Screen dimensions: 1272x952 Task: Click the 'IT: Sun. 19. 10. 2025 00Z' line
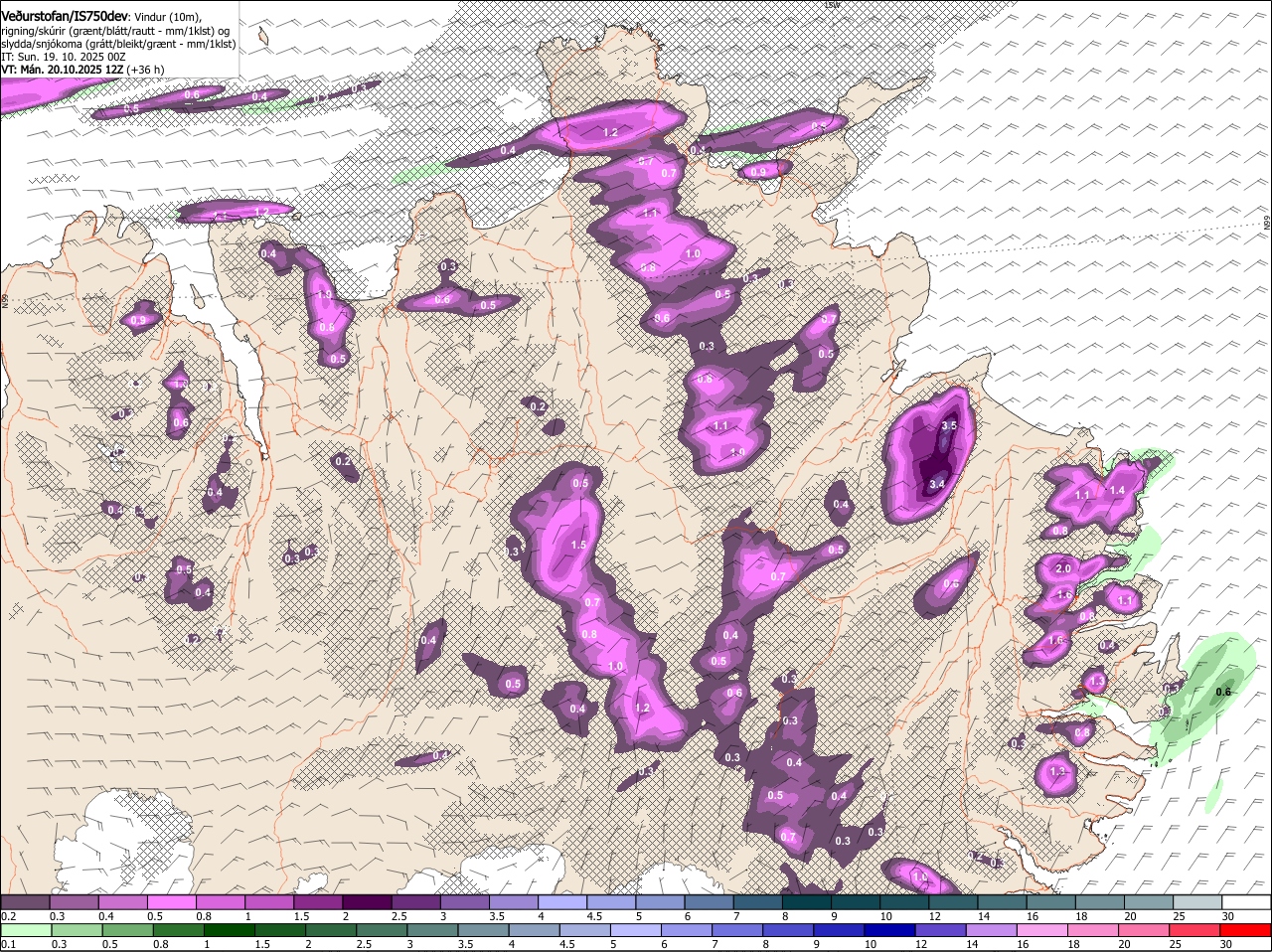click(x=64, y=57)
